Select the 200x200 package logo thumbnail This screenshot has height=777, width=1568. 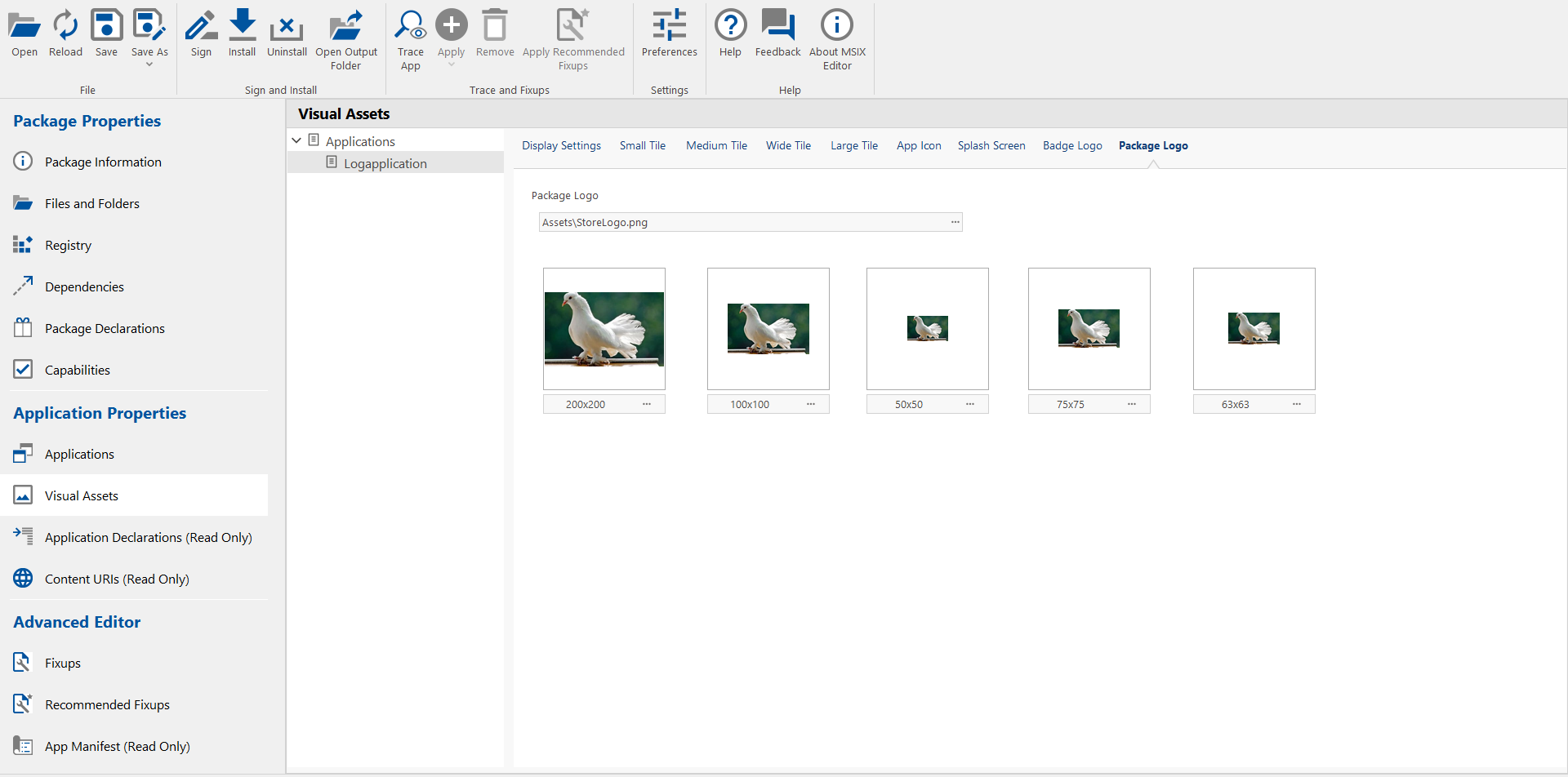pyautogui.click(x=604, y=329)
